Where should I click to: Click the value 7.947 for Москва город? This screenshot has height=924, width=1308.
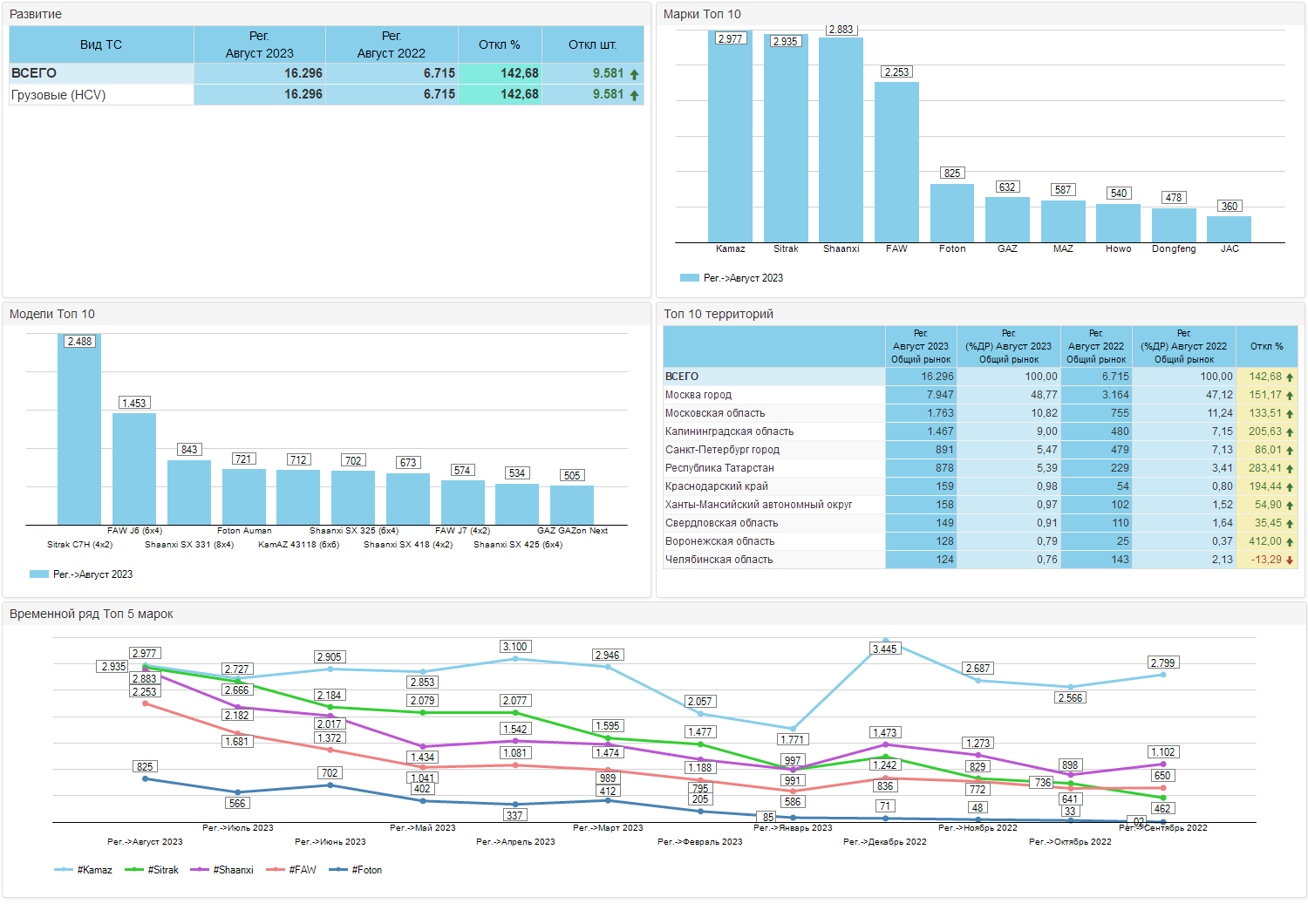coord(940,395)
